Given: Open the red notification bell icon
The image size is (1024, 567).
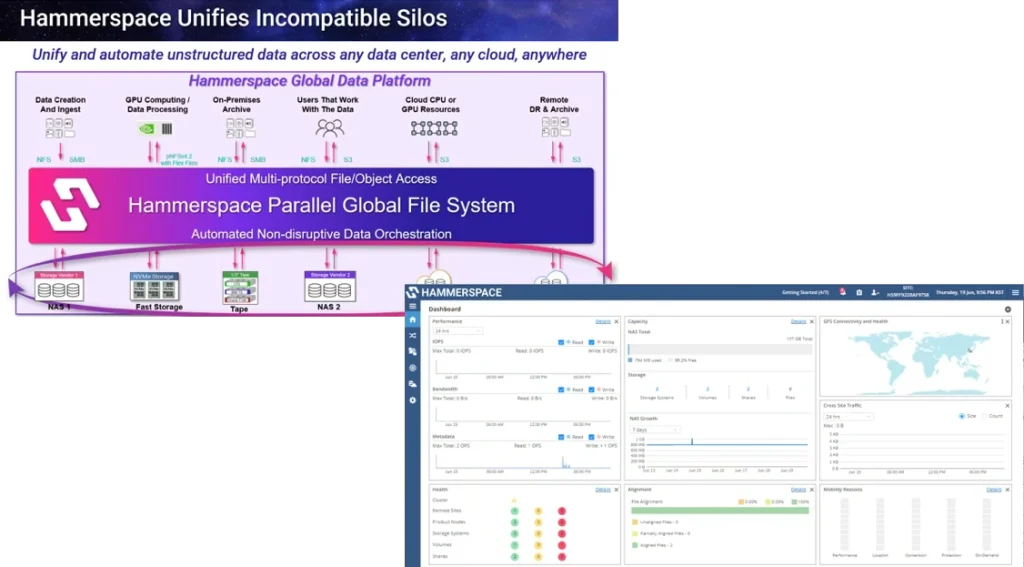Looking at the screenshot, I should coord(842,292).
